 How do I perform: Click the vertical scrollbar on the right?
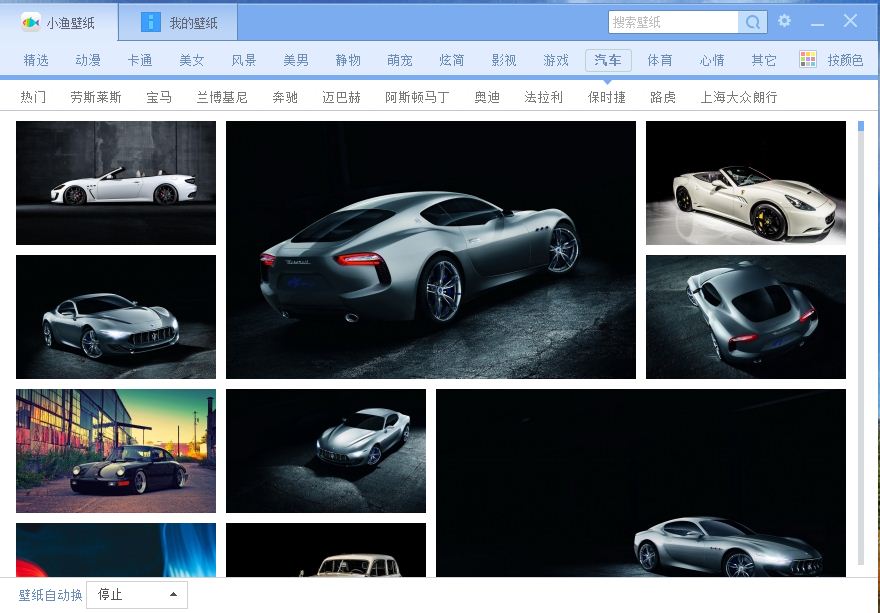click(861, 340)
